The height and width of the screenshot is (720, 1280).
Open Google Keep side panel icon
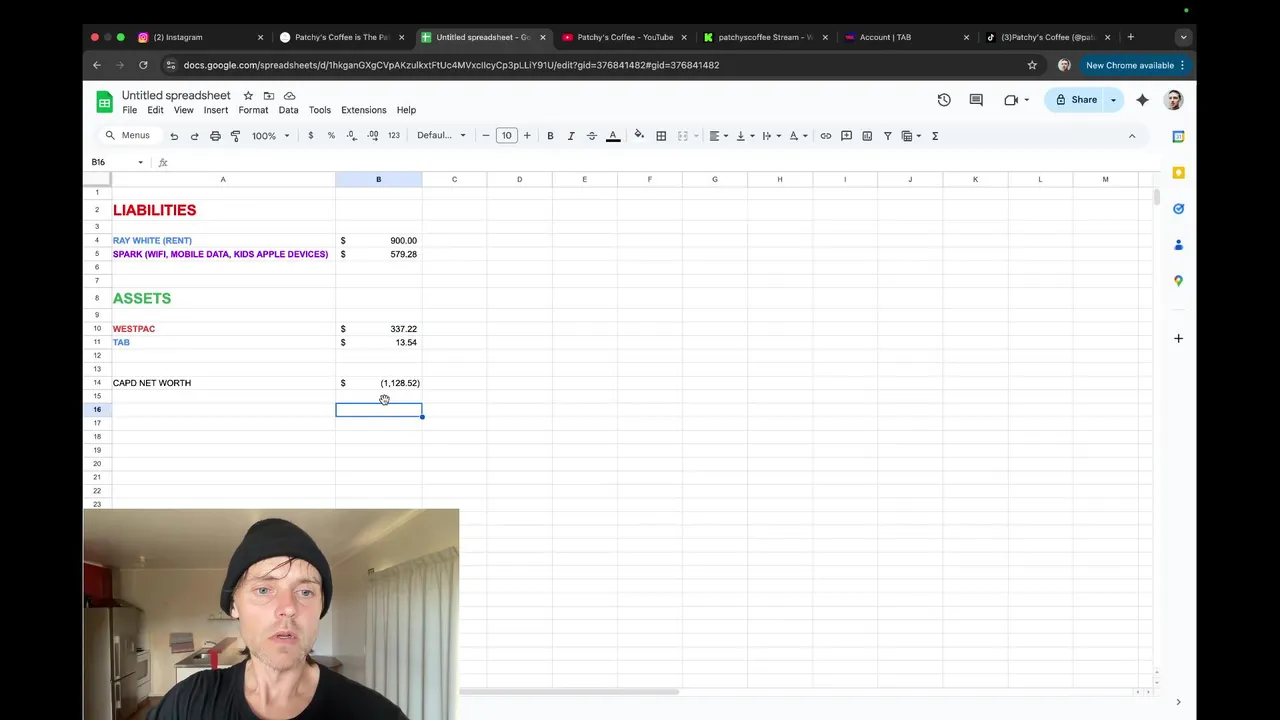tap(1178, 173)
